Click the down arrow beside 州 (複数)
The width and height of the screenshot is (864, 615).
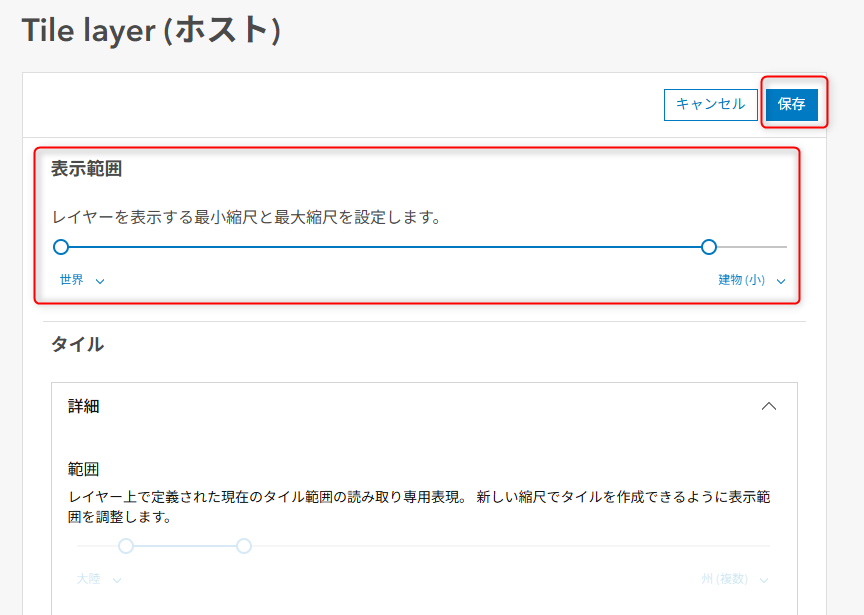(x=764, y=580)
